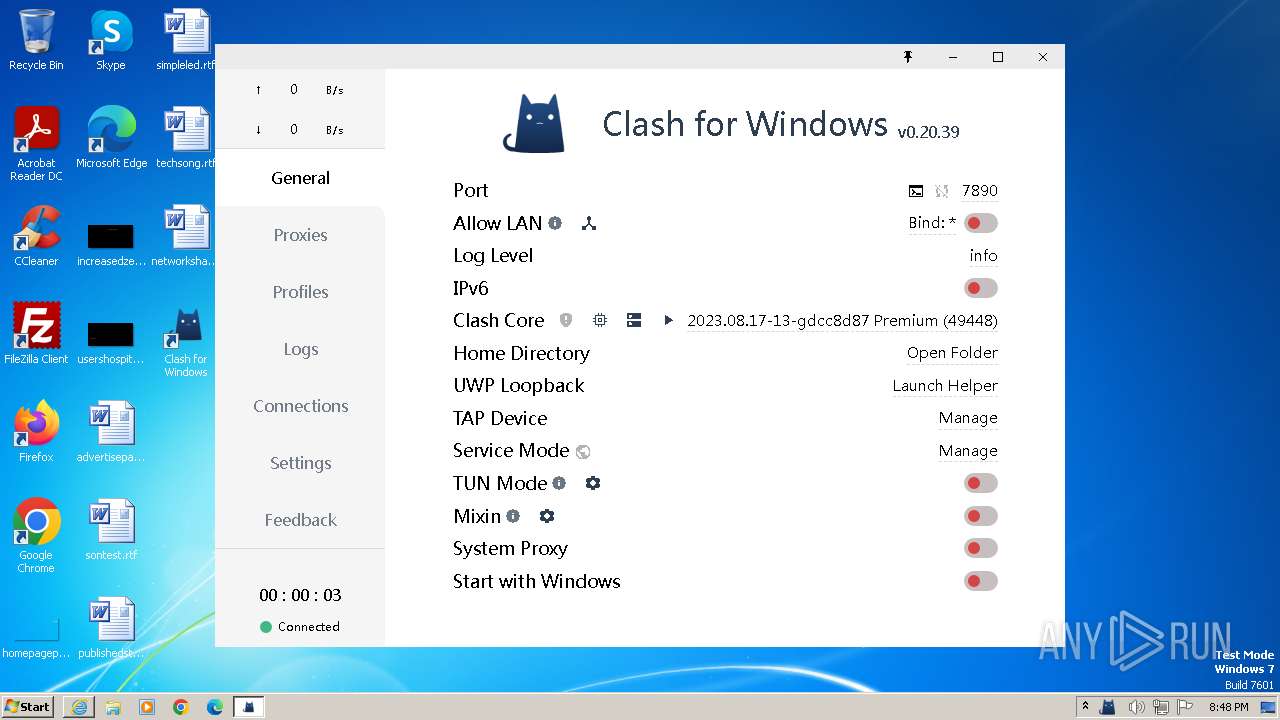Click the Clash Core version text
The image size is (1280, 720).
[842, 321]
